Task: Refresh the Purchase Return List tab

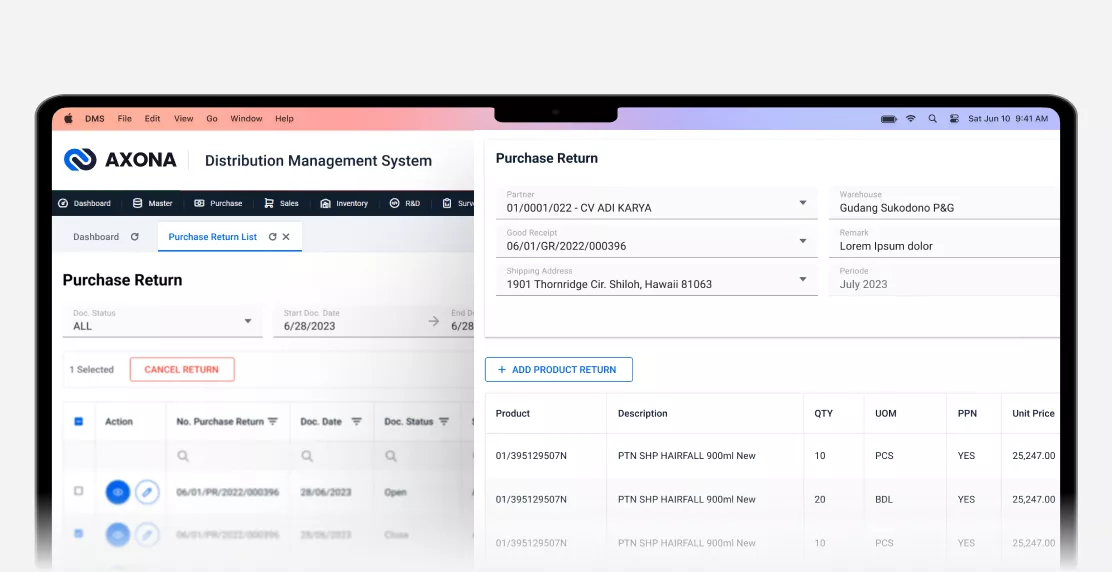Action: tap(272, 237)
